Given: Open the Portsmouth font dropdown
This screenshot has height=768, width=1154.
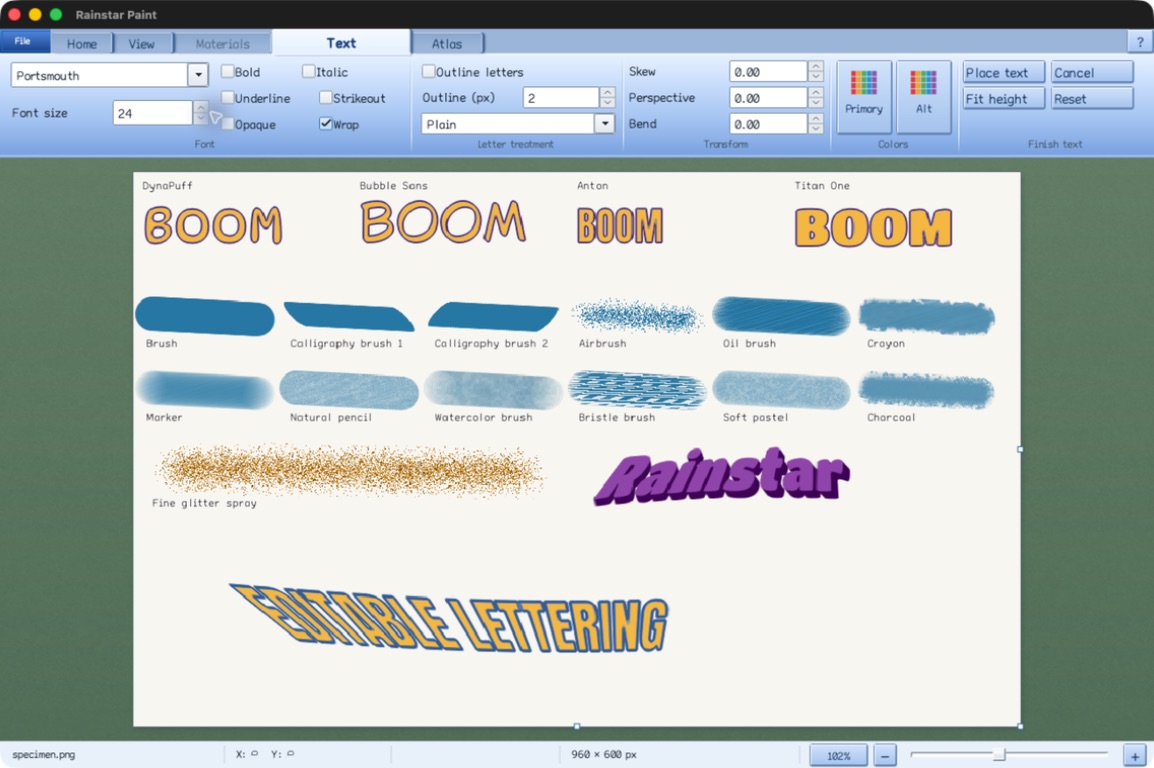Looking at the screenshot, I should pos(198,75).
